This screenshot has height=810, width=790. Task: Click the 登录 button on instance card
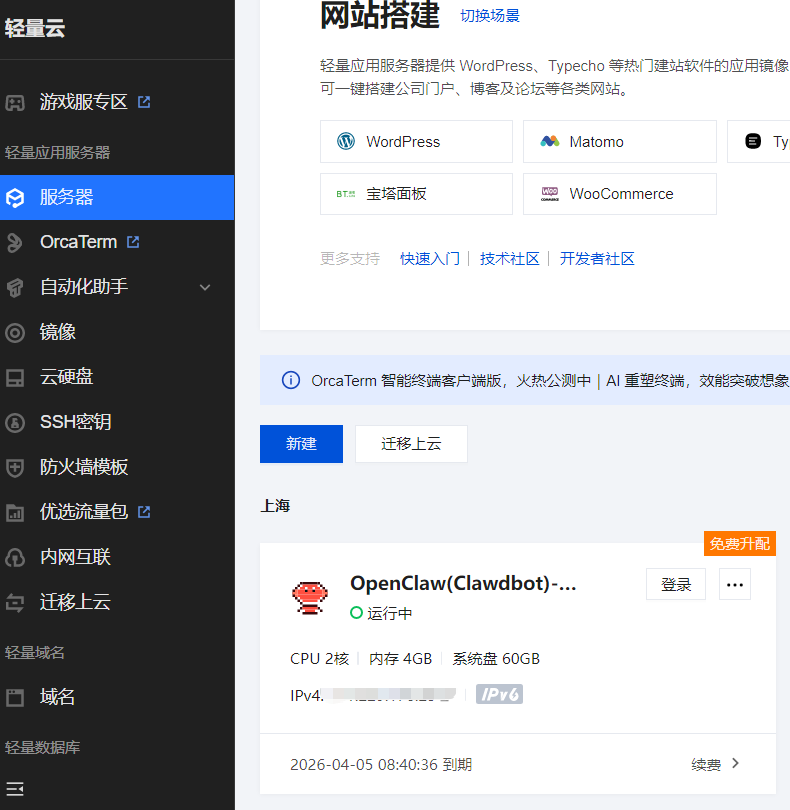tap(676, 584)
